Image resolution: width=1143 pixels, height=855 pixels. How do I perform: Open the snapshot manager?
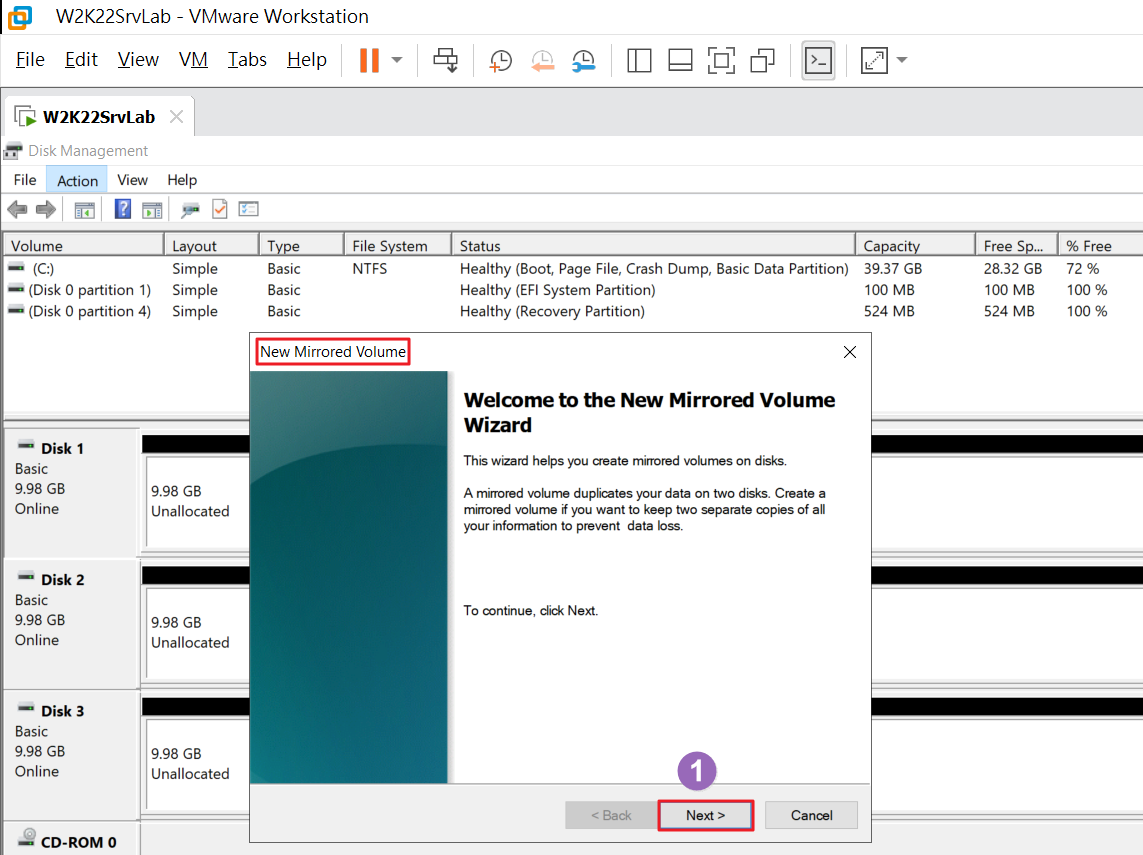[x=584, y=60]
